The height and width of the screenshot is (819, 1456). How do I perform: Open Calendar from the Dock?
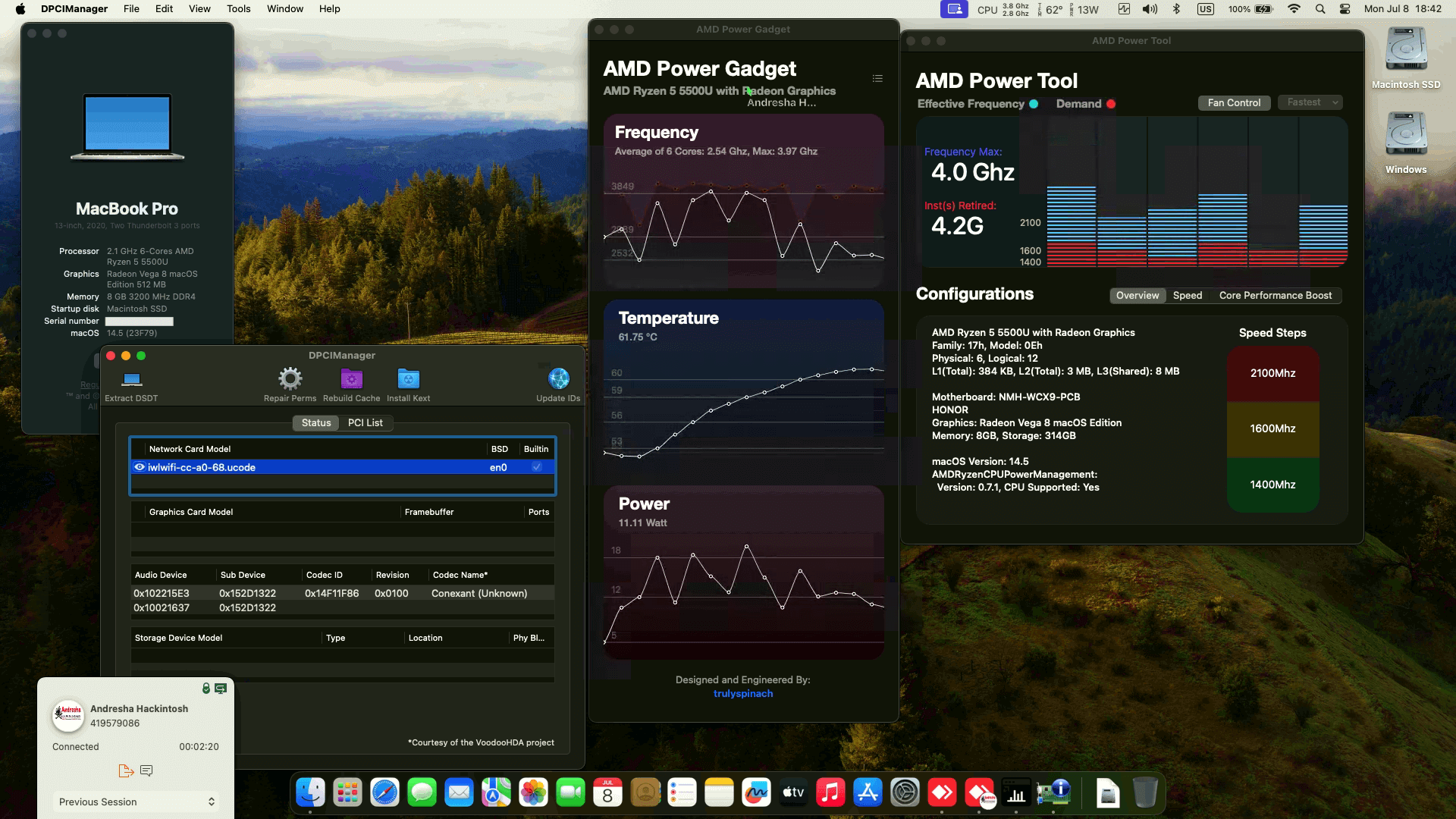607,793
